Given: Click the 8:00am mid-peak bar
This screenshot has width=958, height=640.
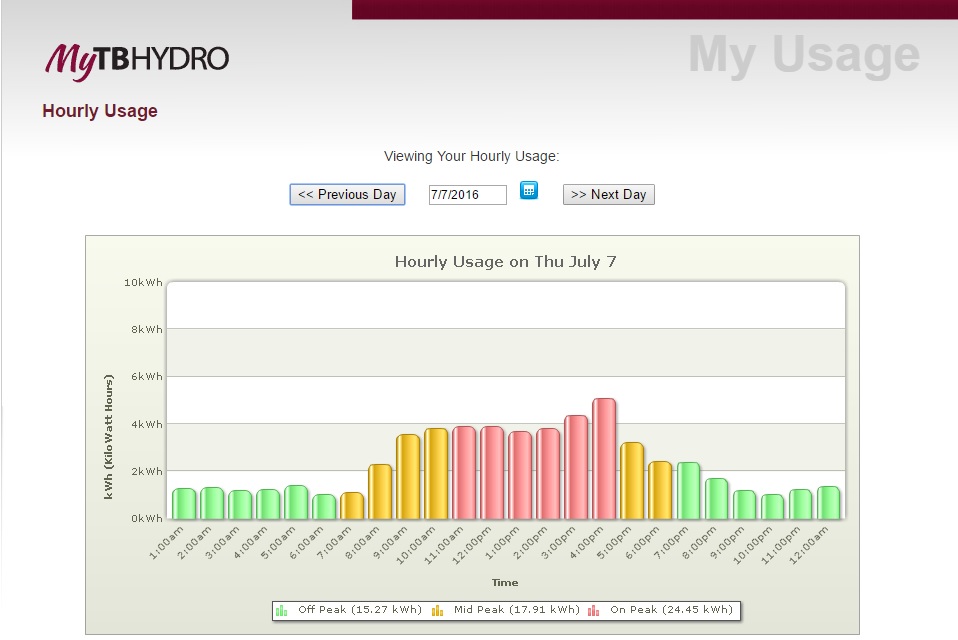Looking at the screenshot, I should click(x=380, y=492).
